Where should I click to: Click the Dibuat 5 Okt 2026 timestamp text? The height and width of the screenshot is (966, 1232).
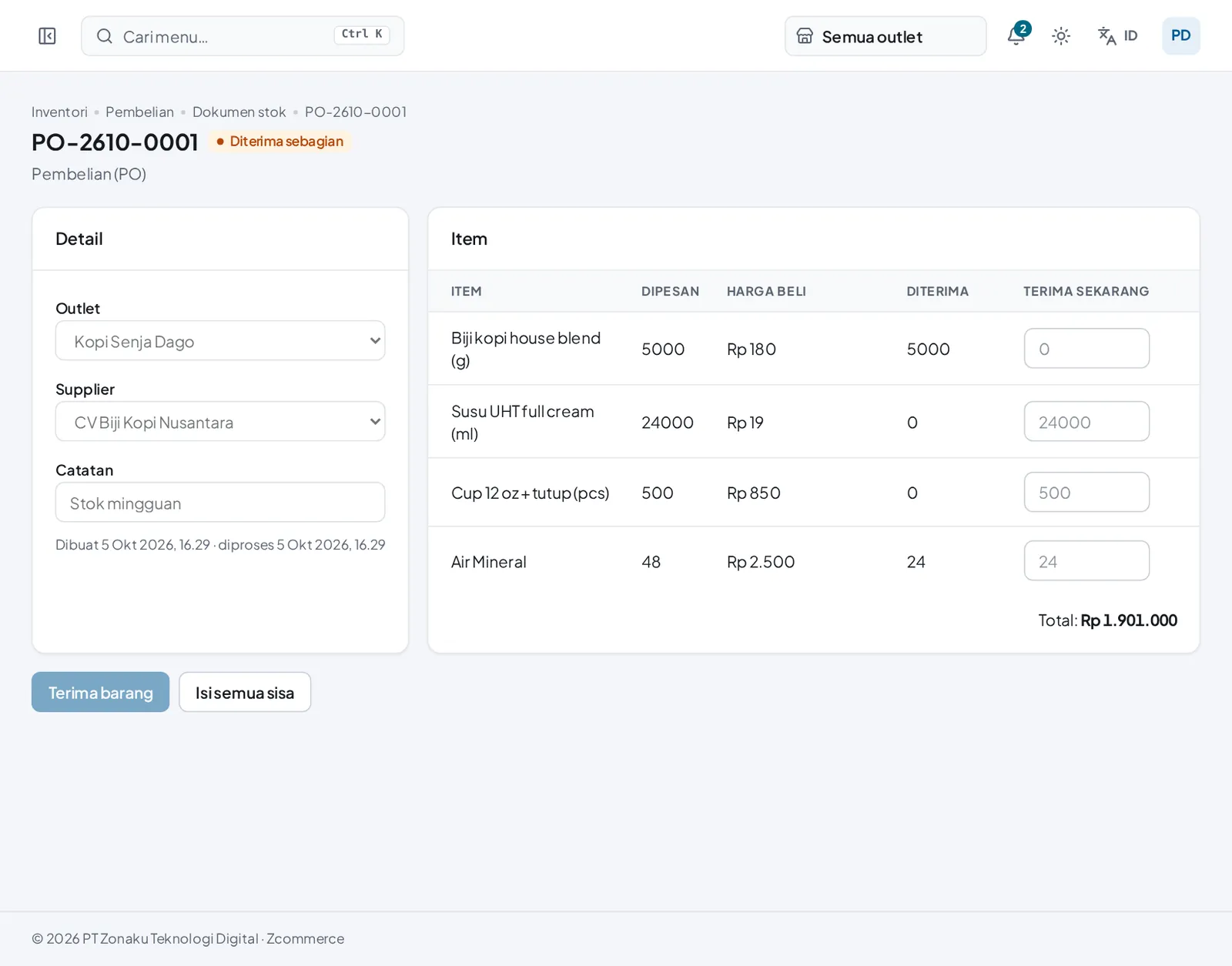(220, 545)
